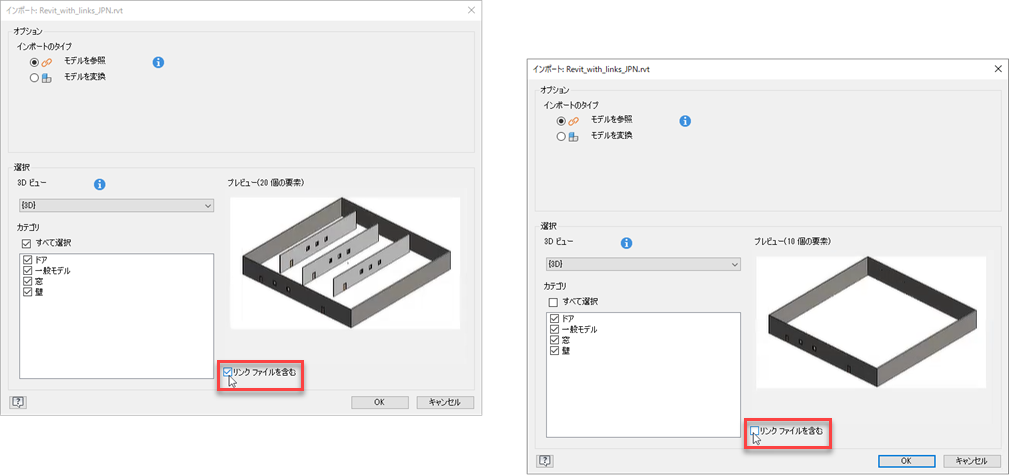Select モデルを変換 radio in right dialog
Image resolution: width=1010 pixels, height=475 pixels.
pyautogui.click(x=562, y=137)
